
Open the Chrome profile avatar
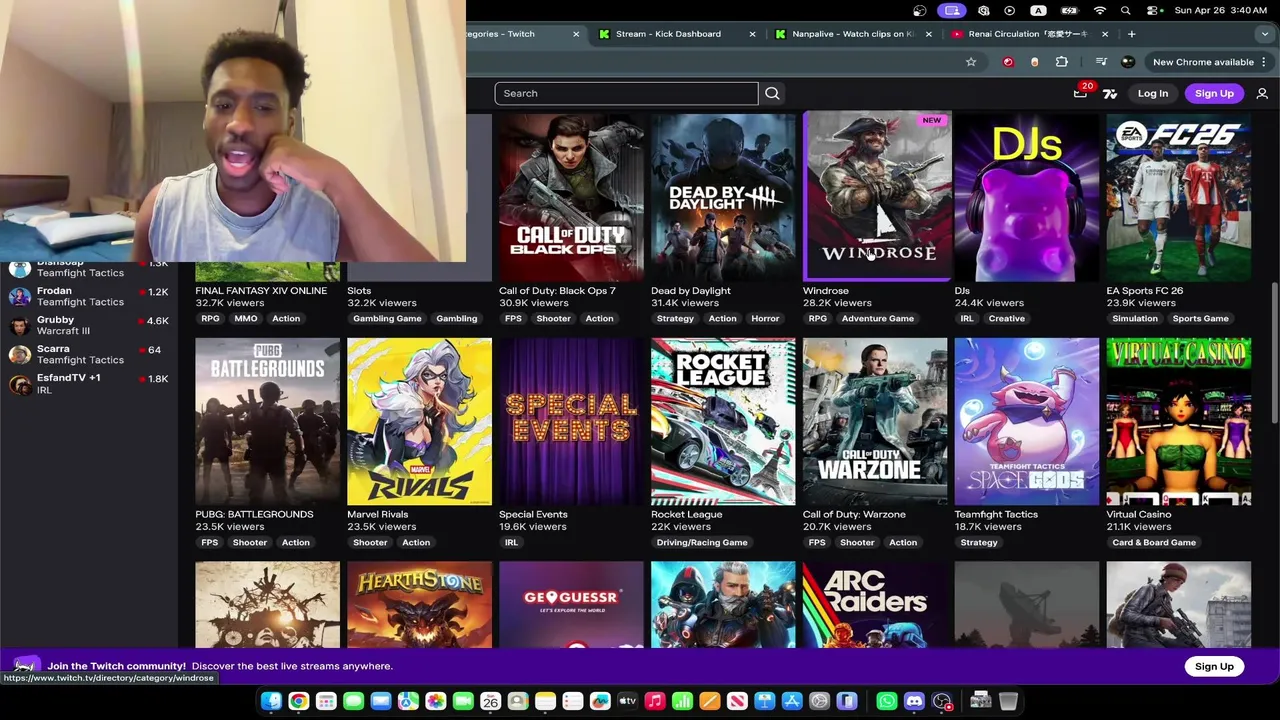click(x=1128, y=62)
